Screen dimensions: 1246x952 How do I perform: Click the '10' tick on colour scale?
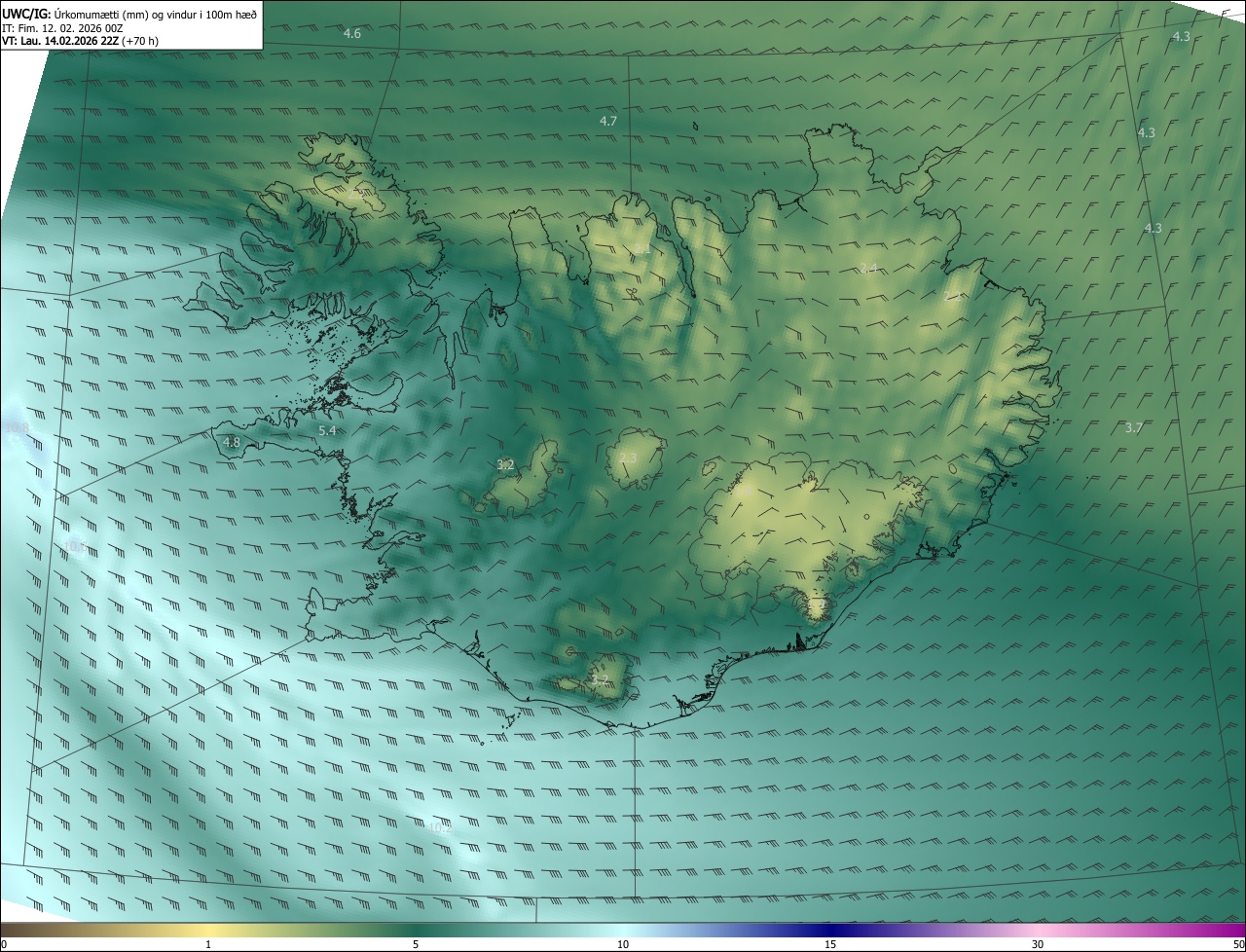(x=623, y=944)
